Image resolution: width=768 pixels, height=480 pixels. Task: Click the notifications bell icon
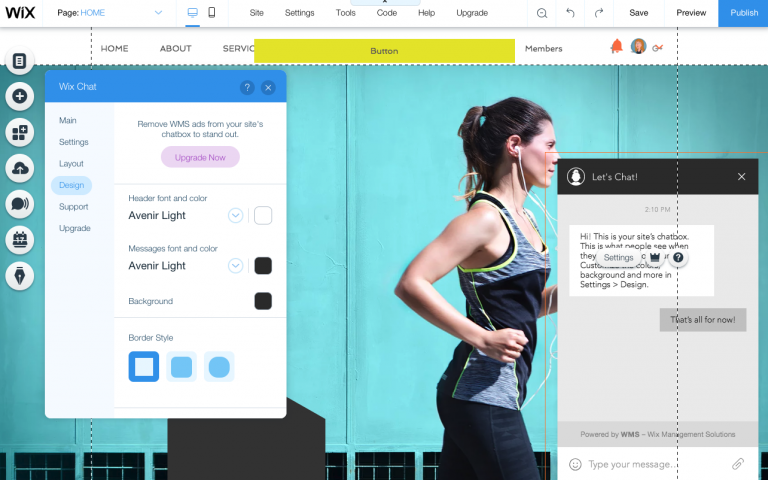point(616,47)
